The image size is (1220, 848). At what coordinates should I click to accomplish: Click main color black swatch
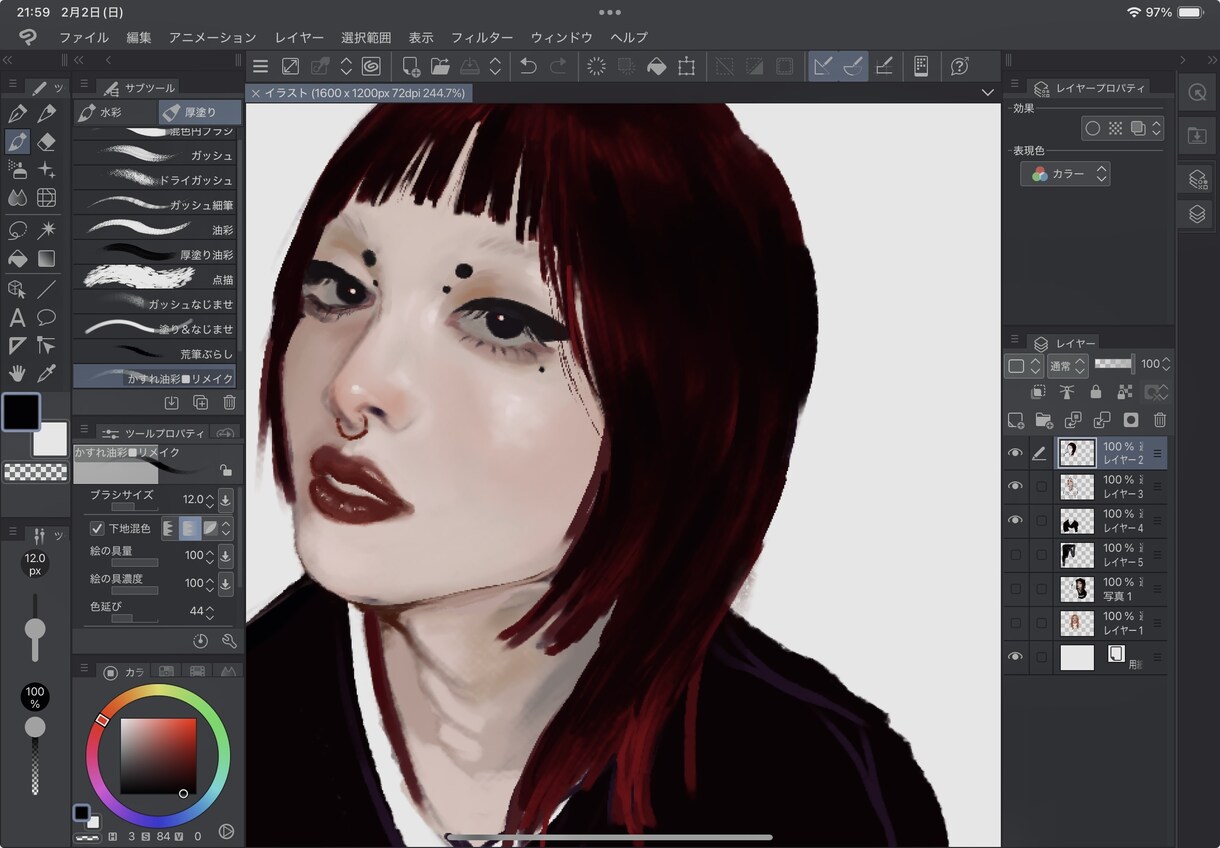(21, 411)
